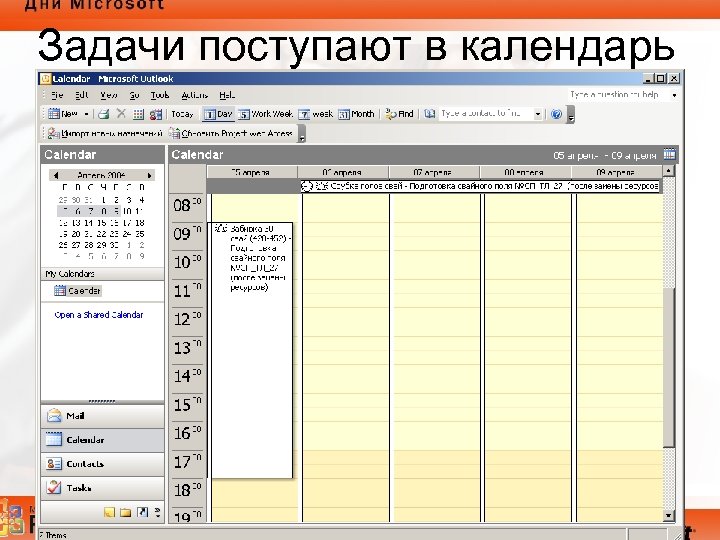This screenshot has height=540, width=720.
Task: Open the Tools menu
Action: click(x=160, y=95)
